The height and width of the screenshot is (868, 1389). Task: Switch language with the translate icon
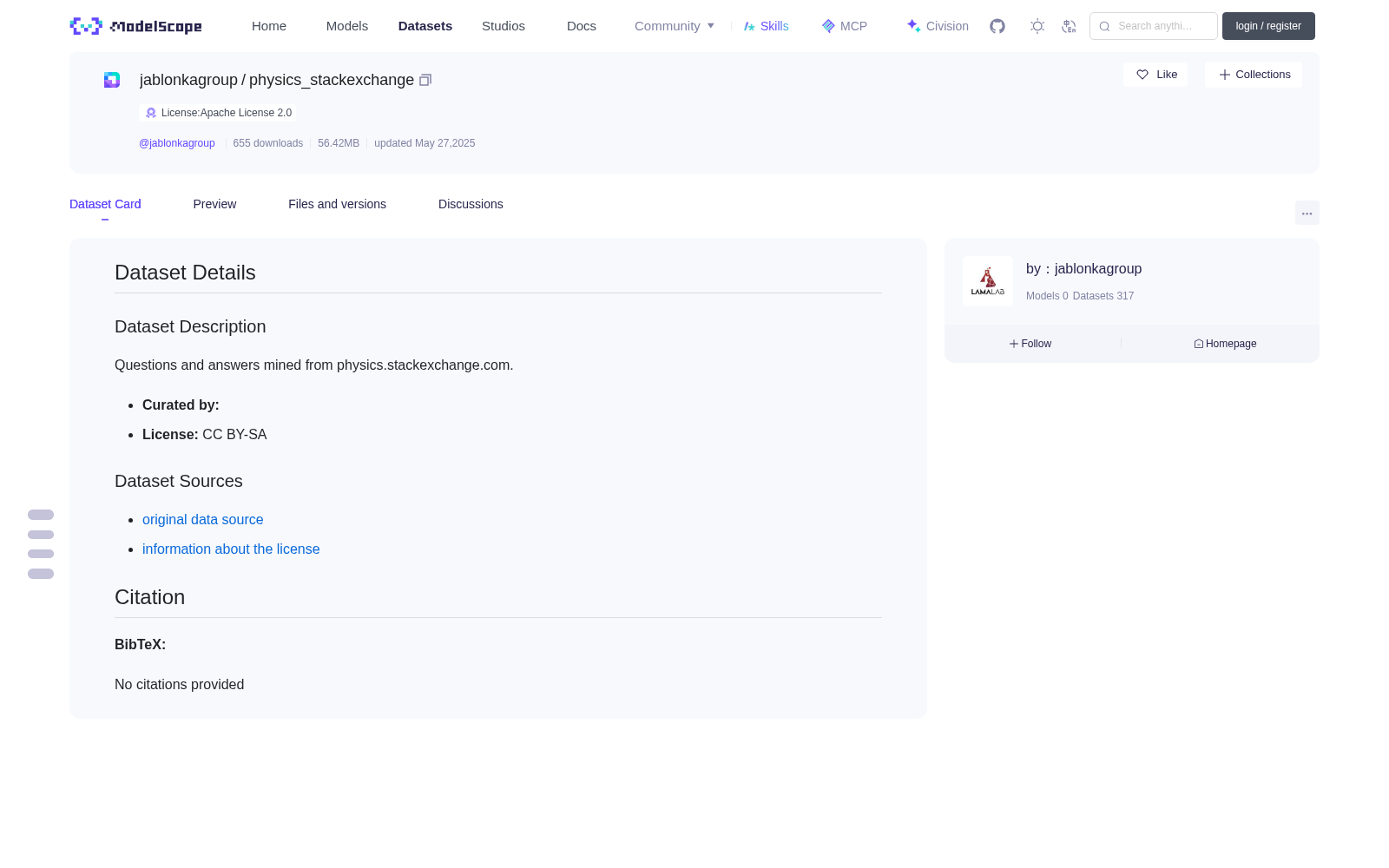coord(1069,26)
